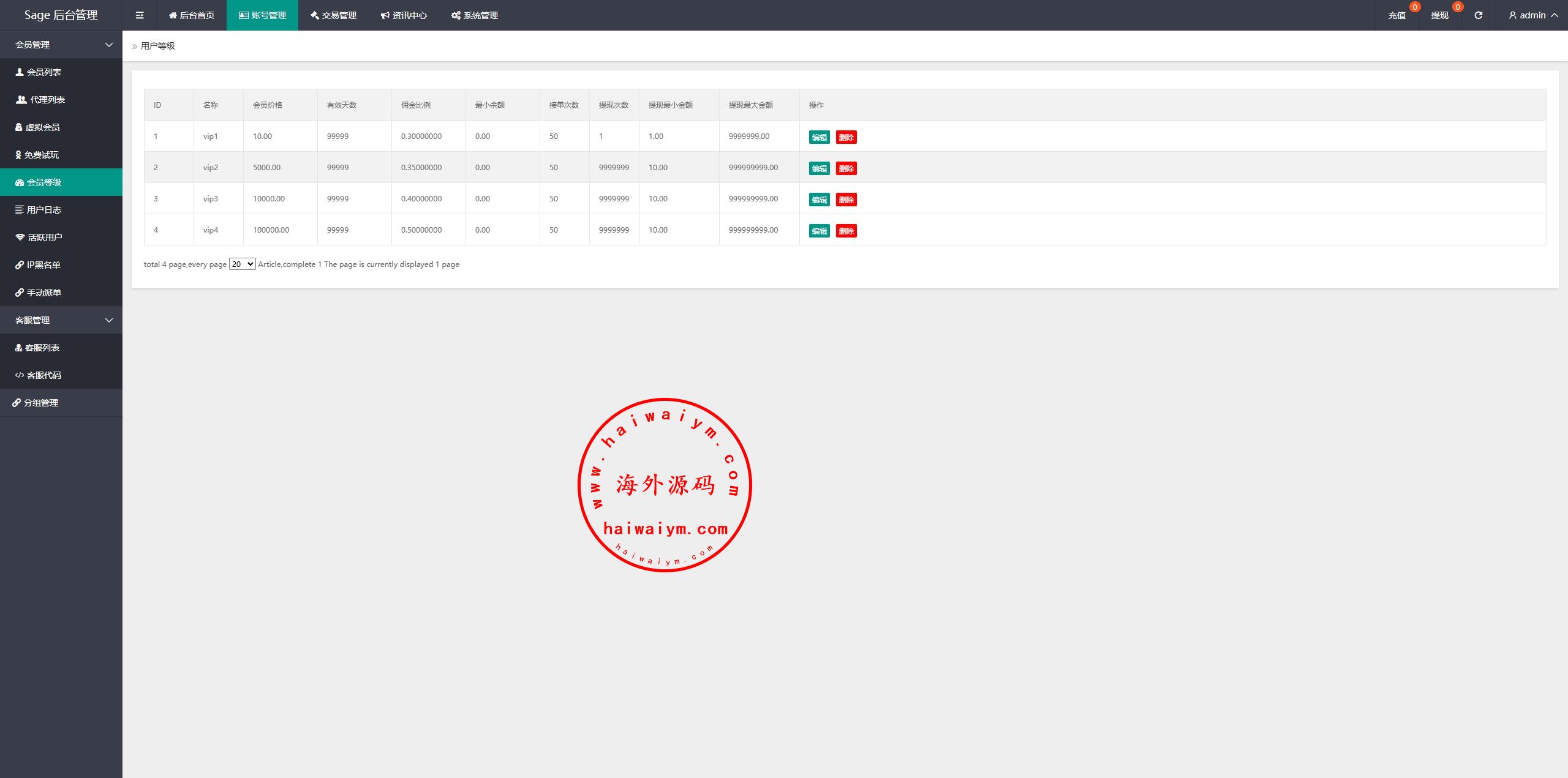Open 代理列表 in sidebar
Screen dimensions: 1568x778
click(x=47, y=100)
